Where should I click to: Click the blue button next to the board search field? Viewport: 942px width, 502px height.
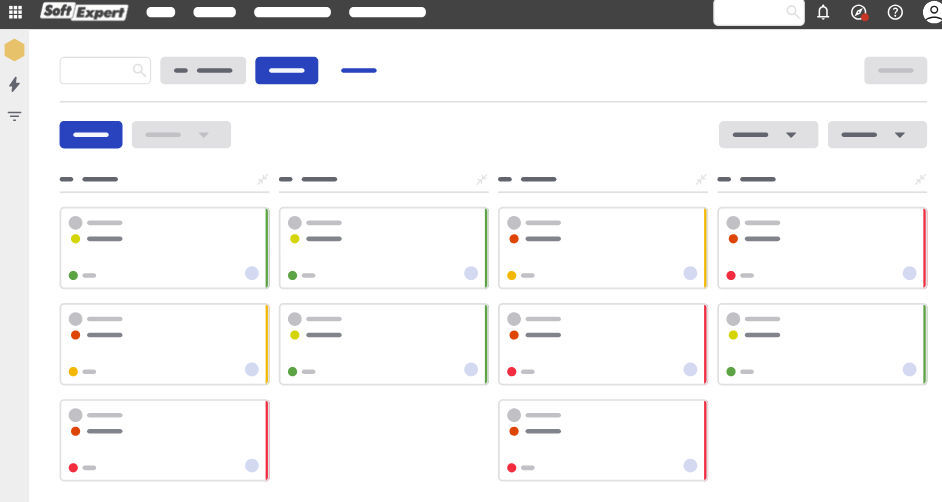pos(286,71)
